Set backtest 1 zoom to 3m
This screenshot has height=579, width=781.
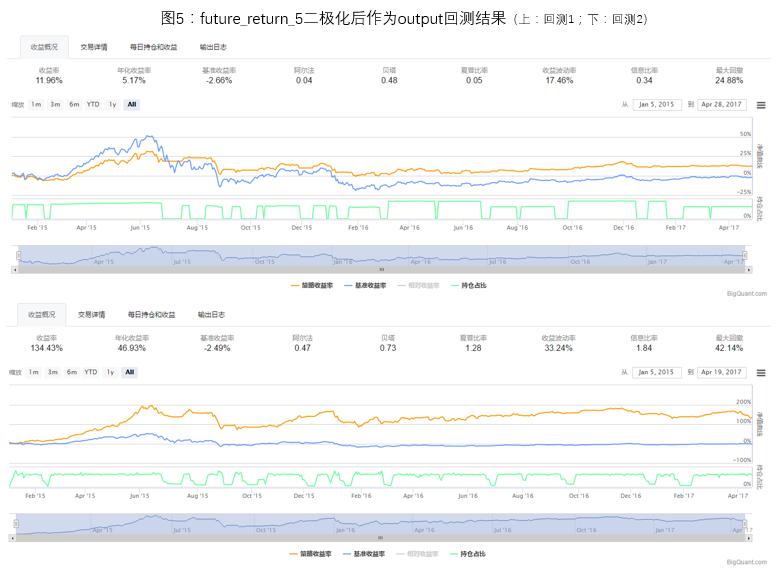55,105
